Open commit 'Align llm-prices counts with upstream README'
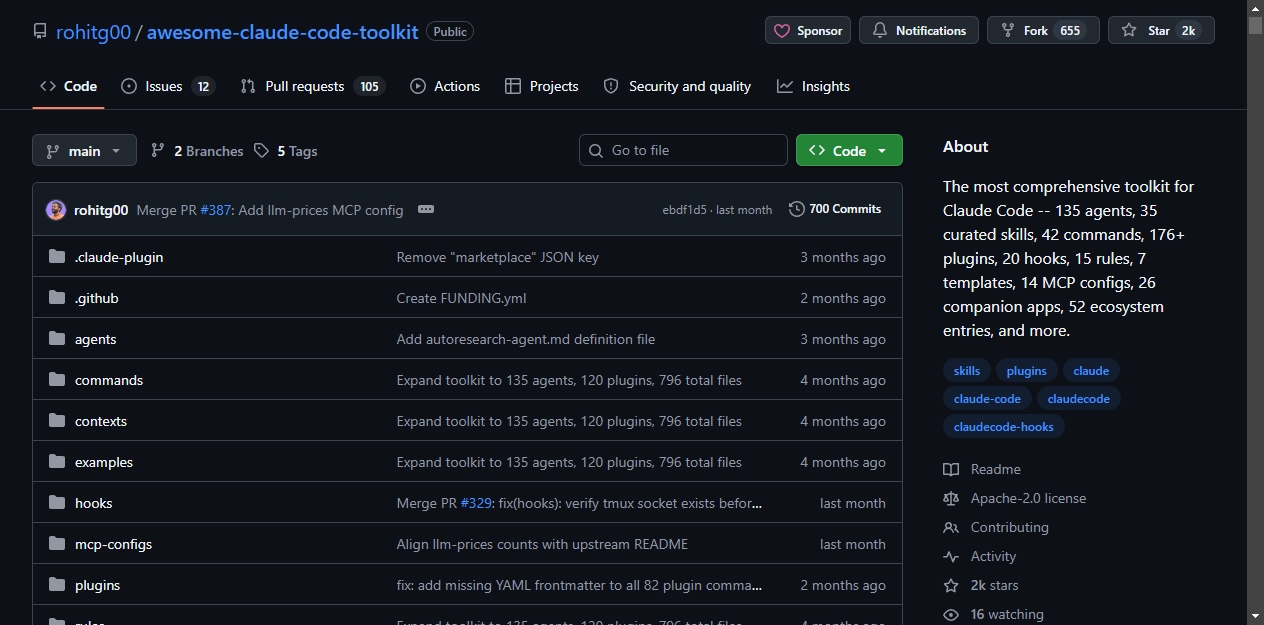The width and height of the screenshot is (1264, 625). pos(542,544)
